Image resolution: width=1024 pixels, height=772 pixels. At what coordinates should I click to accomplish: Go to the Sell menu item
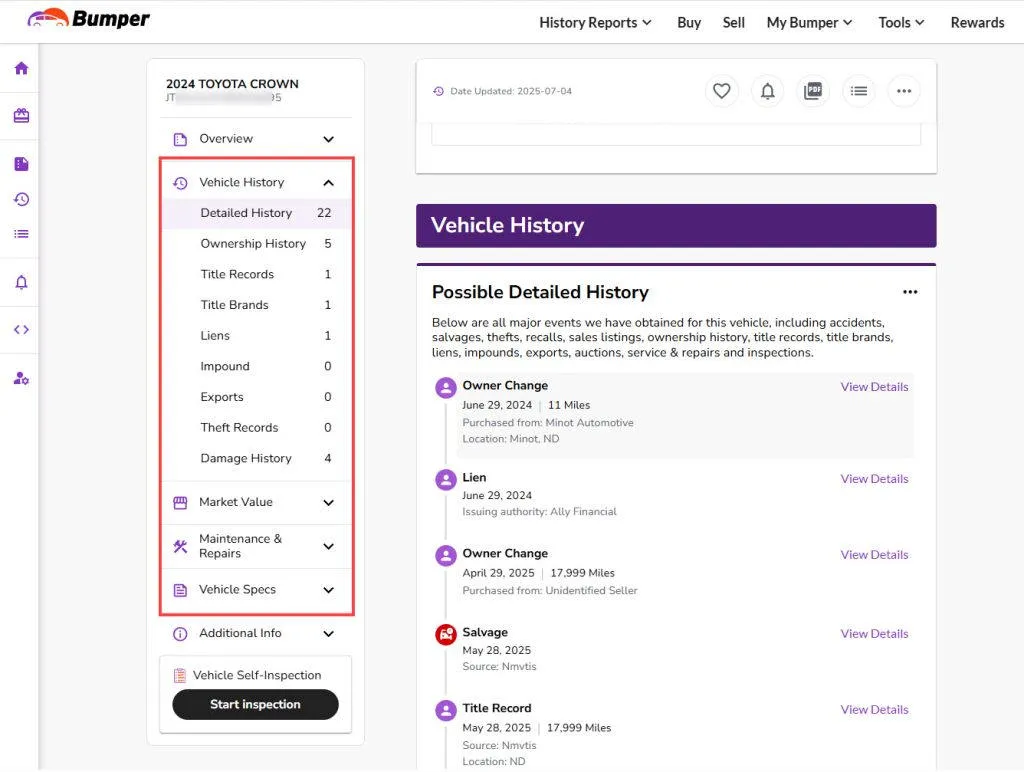733,22
